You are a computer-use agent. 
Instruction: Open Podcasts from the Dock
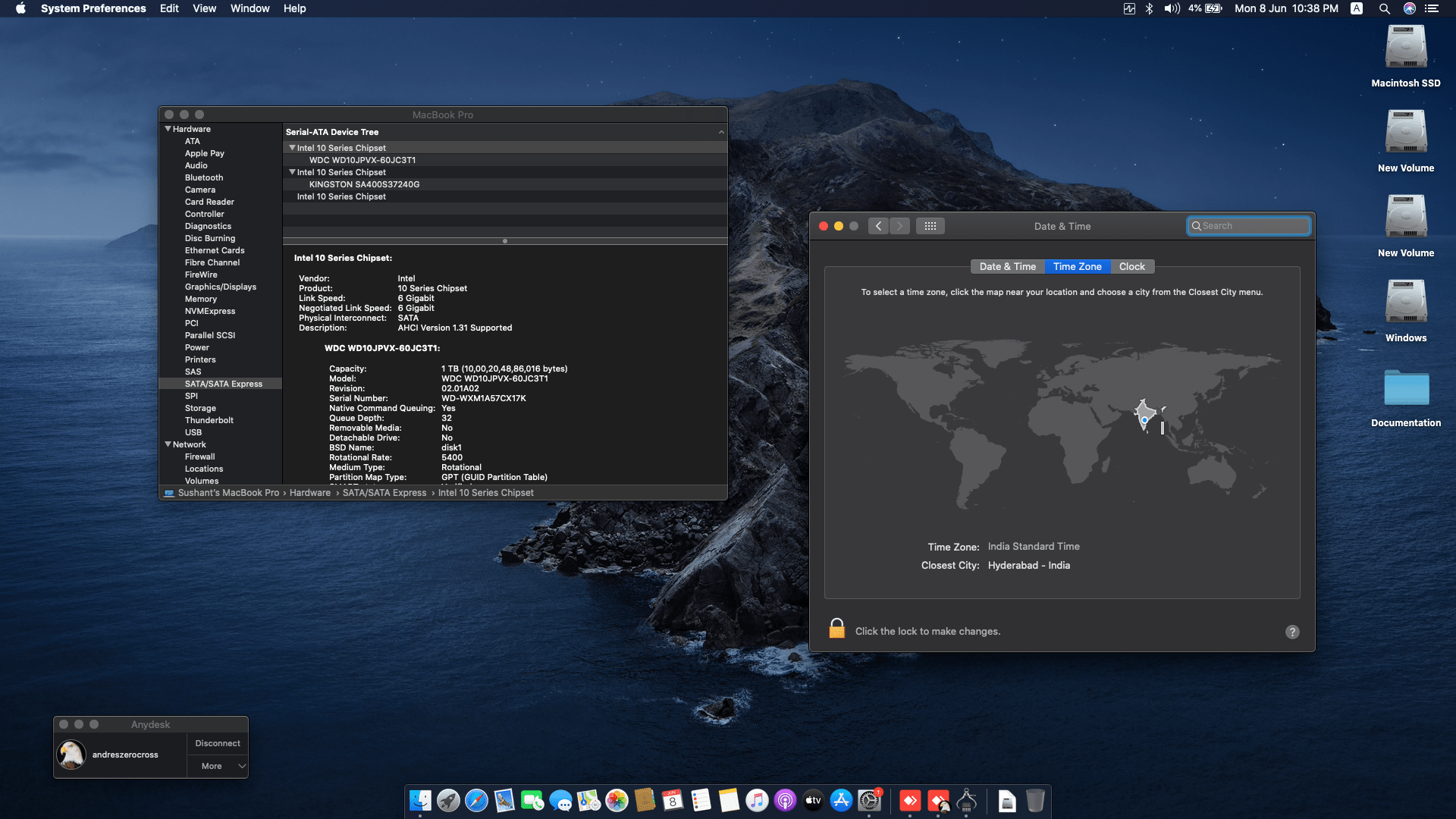click(x=785, y=800)
